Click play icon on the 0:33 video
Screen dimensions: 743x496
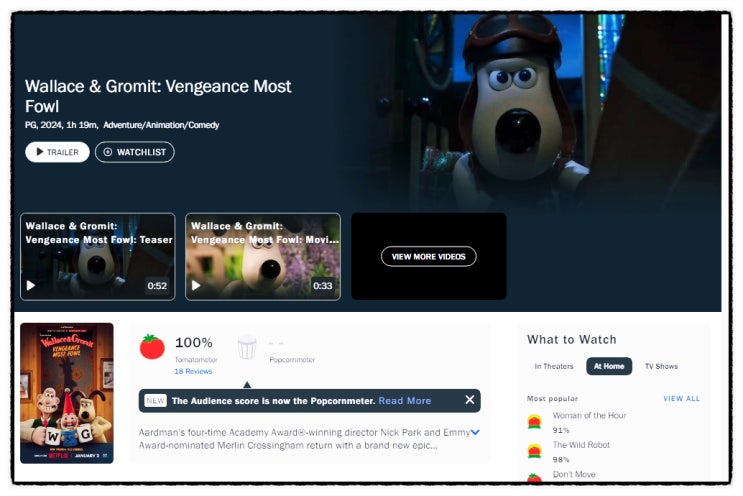(196, 286)
